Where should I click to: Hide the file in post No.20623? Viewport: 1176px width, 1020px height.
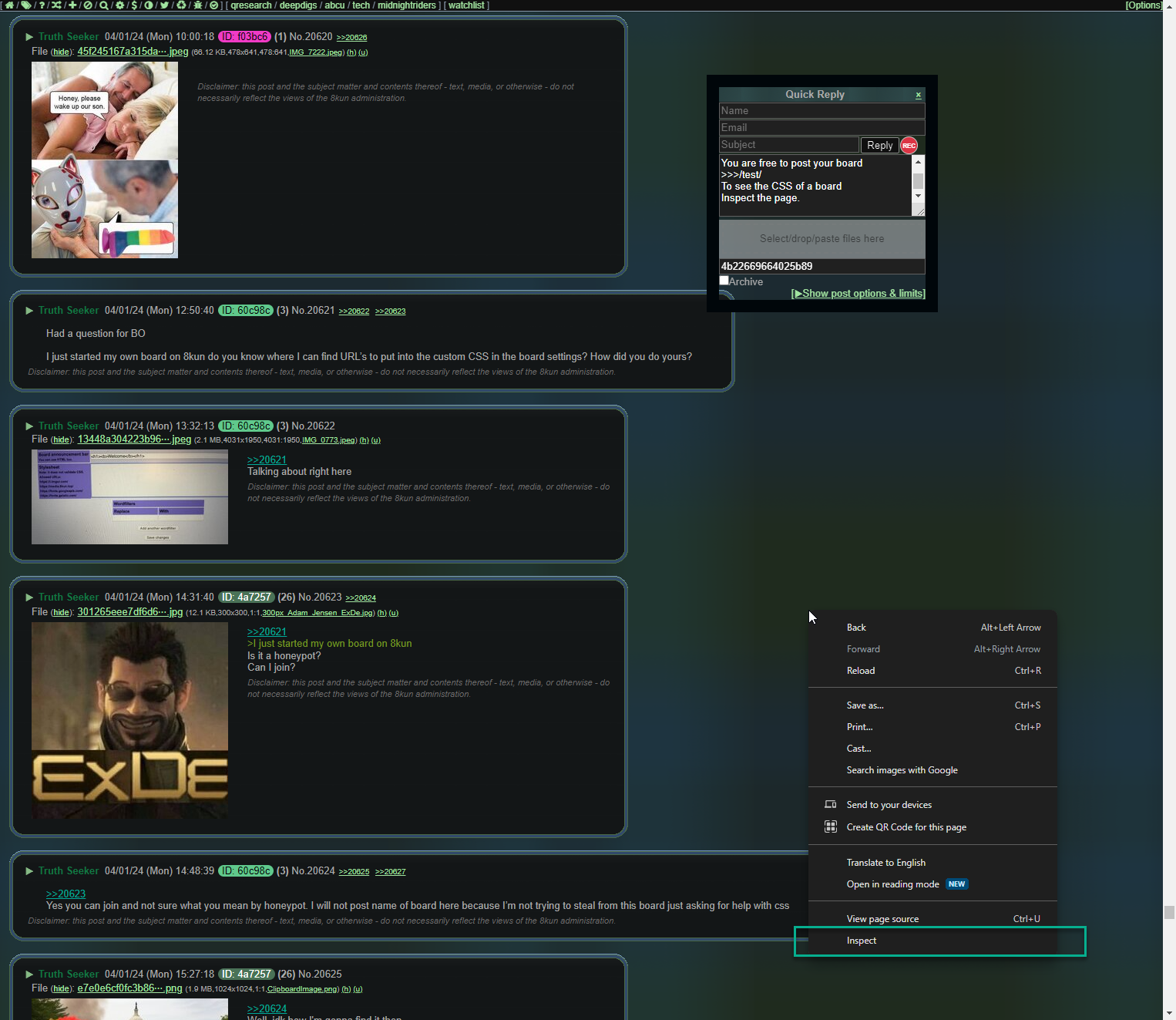tap(62, 613)
